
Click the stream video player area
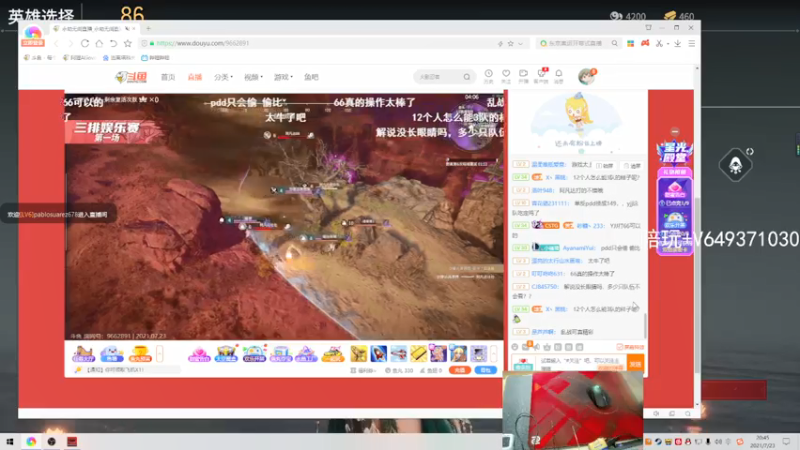pyautogui.click(x=284, y=216)
